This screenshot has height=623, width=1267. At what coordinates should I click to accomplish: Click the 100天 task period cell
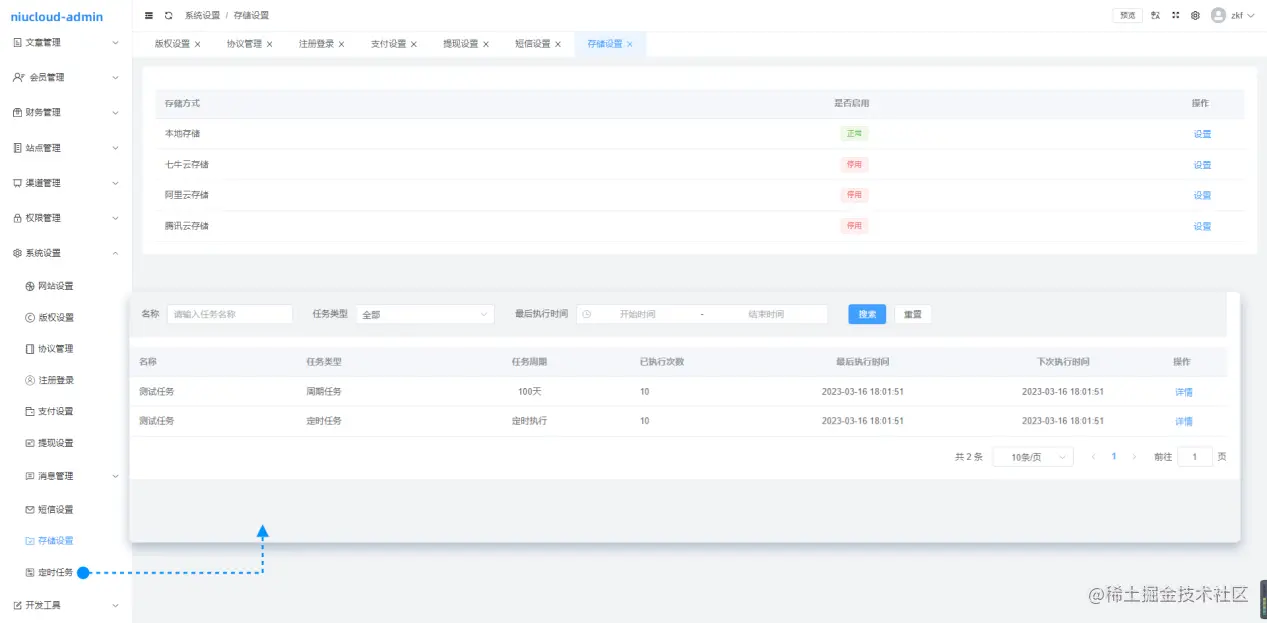click(x=529, y=392)
